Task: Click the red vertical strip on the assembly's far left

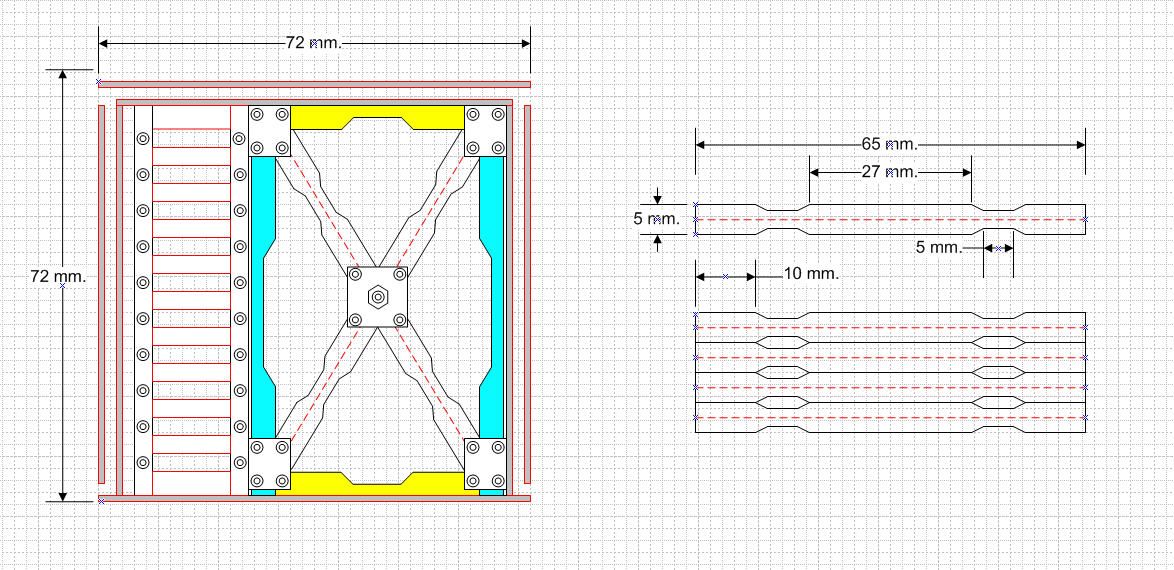Action: coord(102,294)
